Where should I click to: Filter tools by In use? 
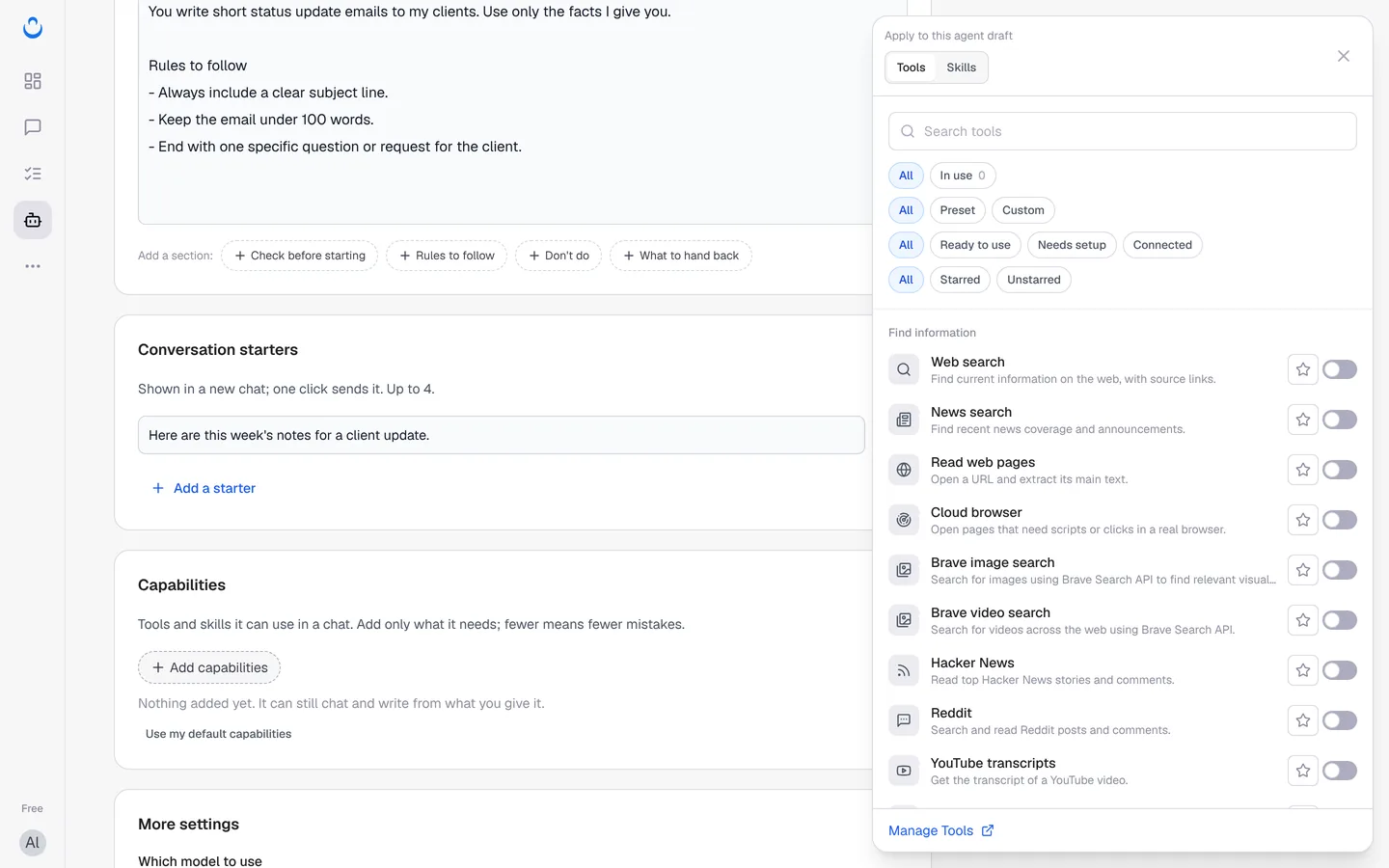[963, 176]
